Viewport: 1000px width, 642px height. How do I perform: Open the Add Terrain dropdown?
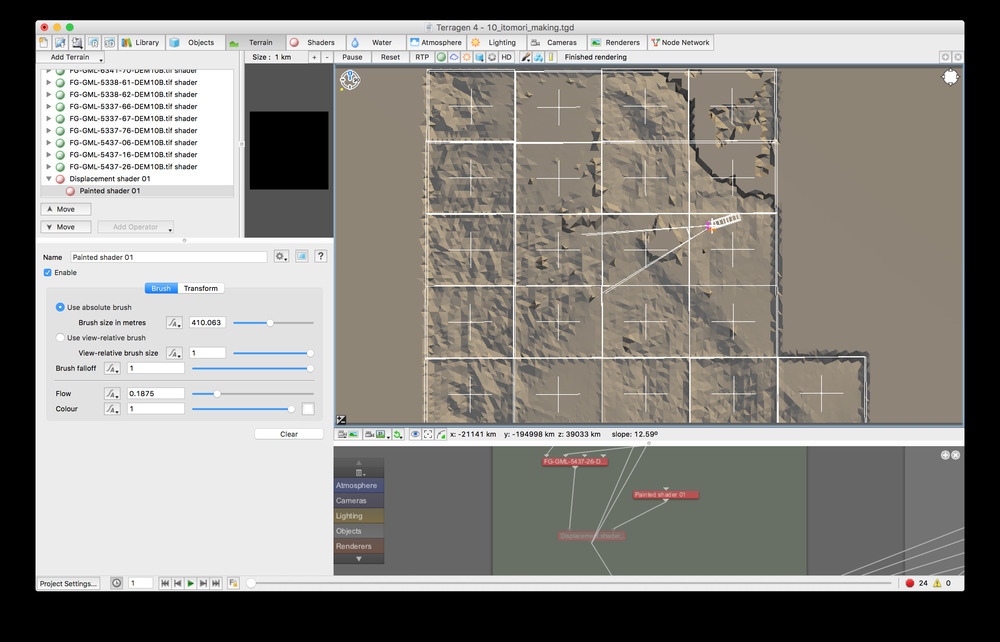click(71, 57)
